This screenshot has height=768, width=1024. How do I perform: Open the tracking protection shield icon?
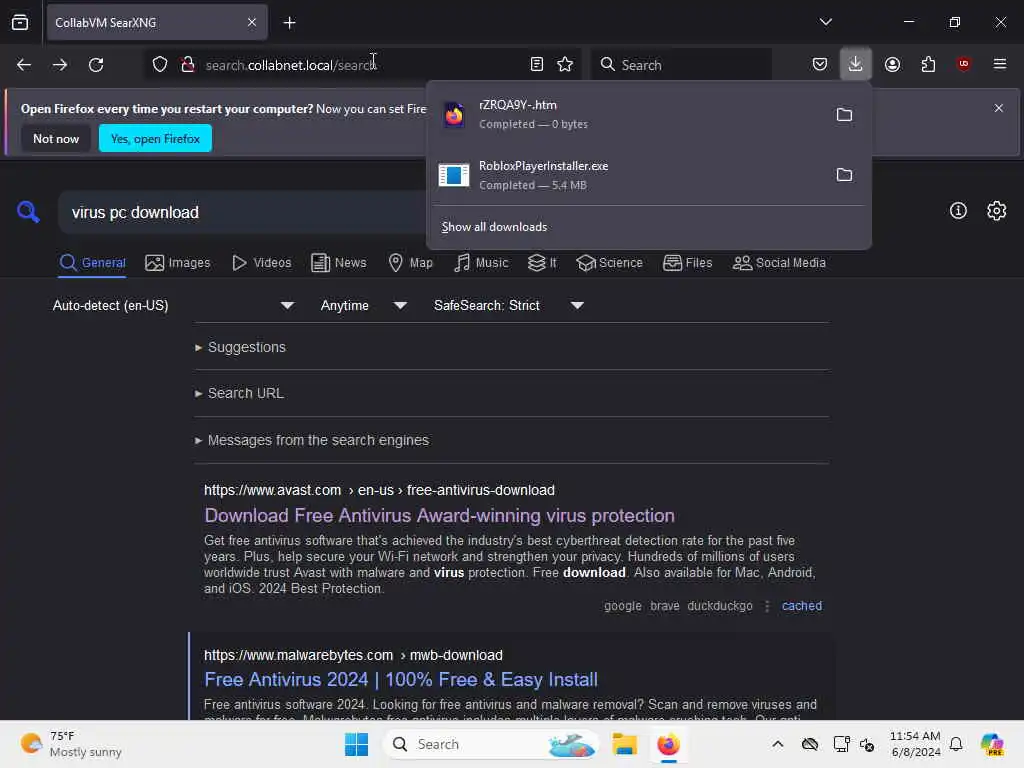[x=160, y=64]
